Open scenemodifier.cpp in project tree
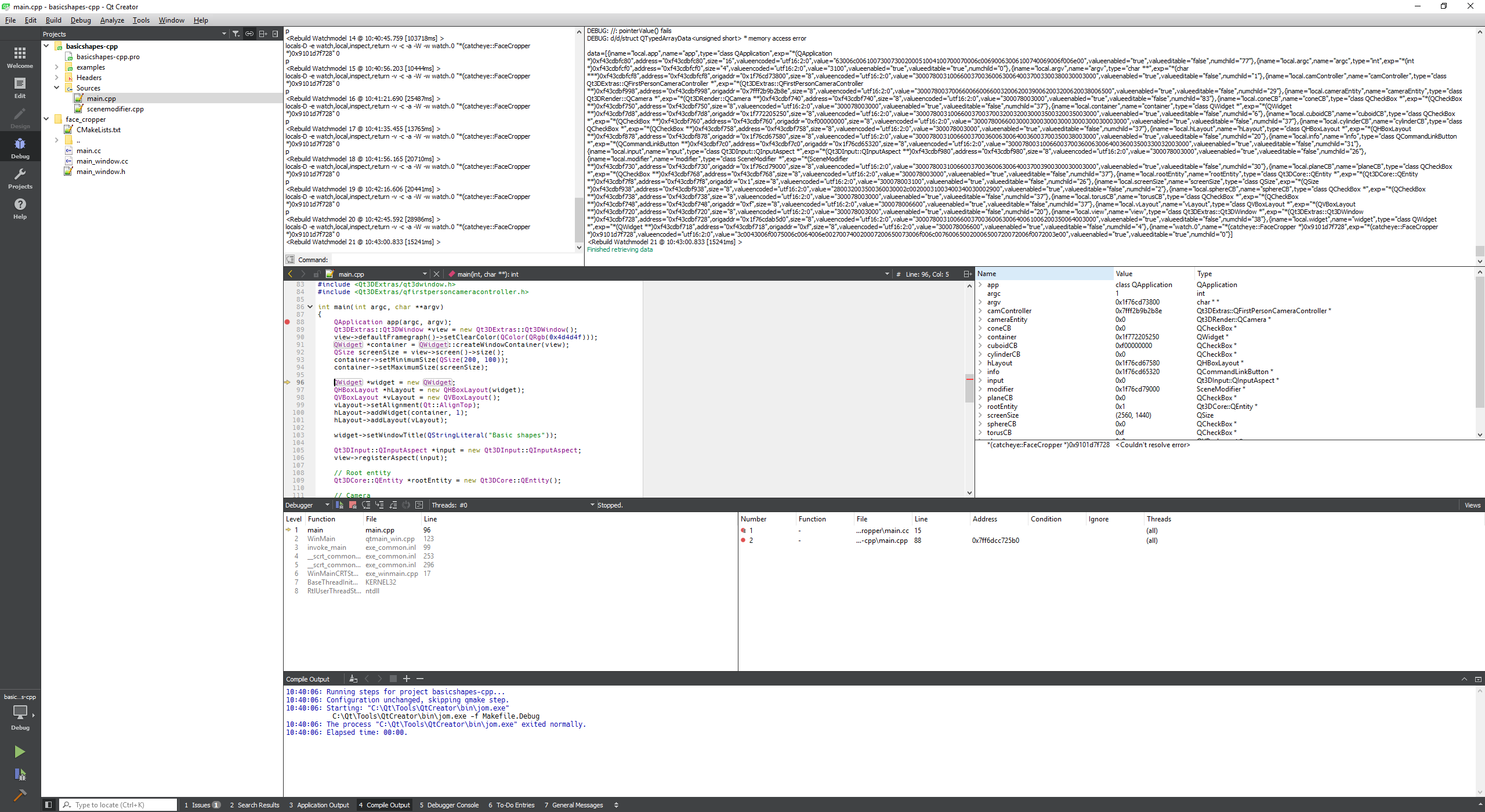This screenshot has width=1485, height=812. point(115,109)
